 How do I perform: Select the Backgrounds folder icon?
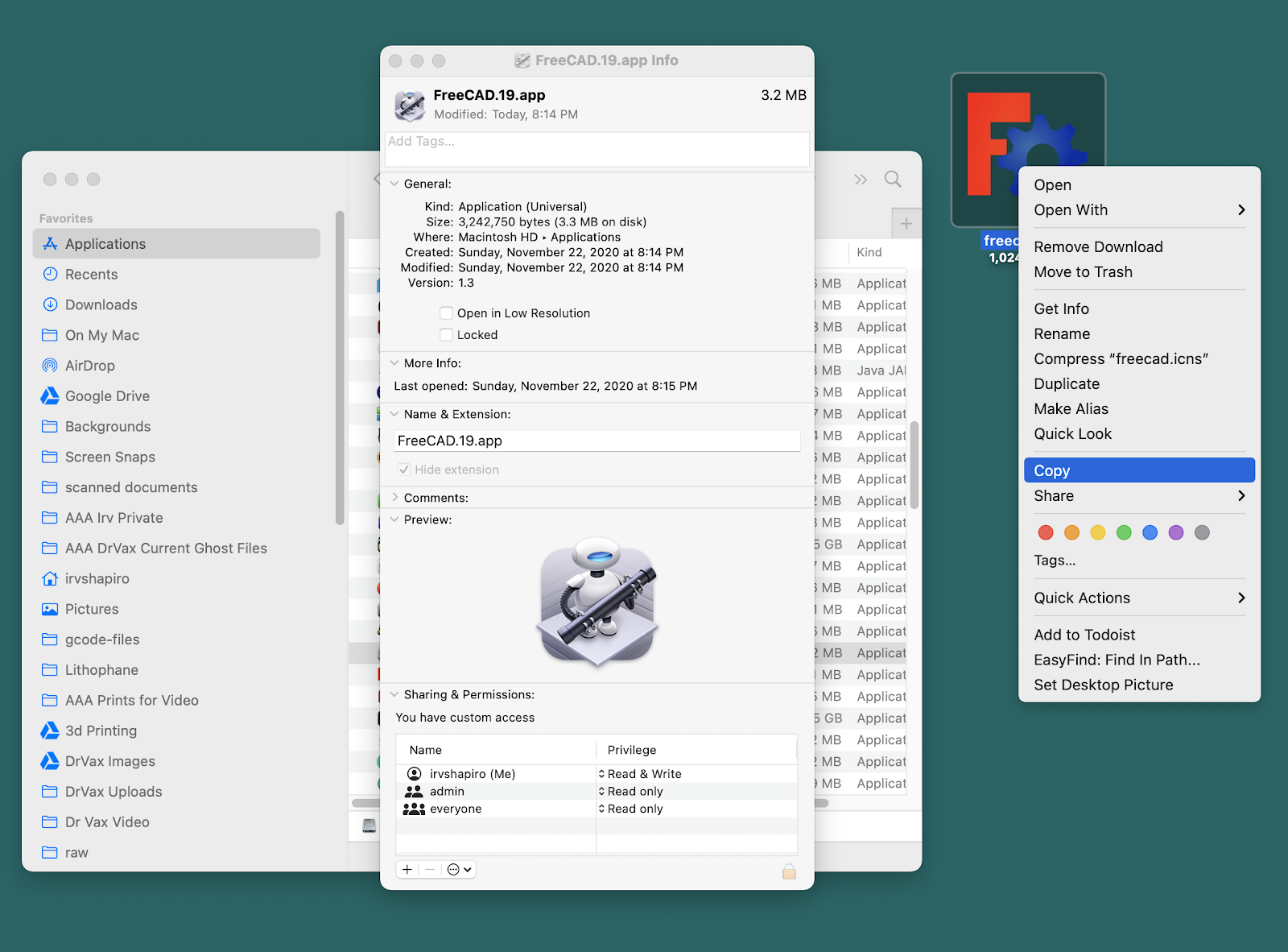click(50, 426)
